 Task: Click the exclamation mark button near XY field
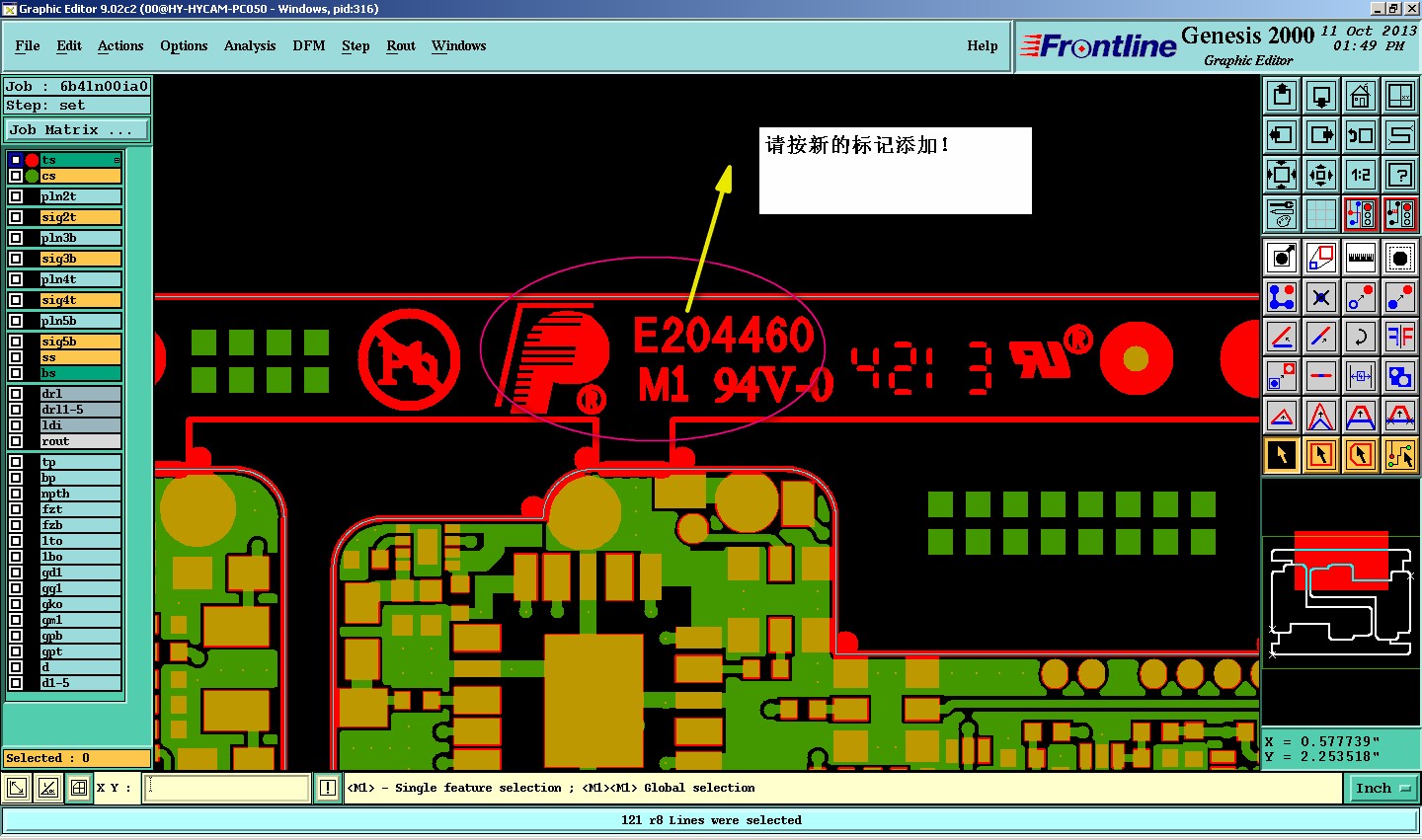tap(328, 788)
